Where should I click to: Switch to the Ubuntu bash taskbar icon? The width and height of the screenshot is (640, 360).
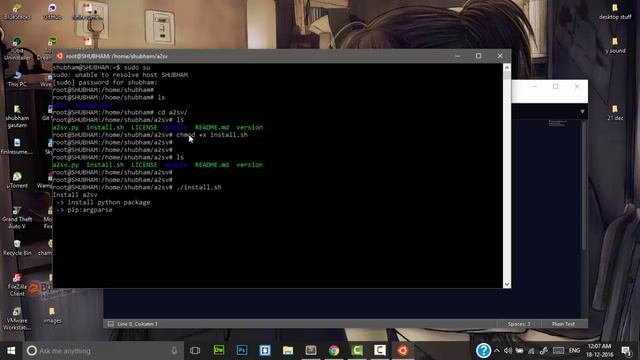click(402, 351)
